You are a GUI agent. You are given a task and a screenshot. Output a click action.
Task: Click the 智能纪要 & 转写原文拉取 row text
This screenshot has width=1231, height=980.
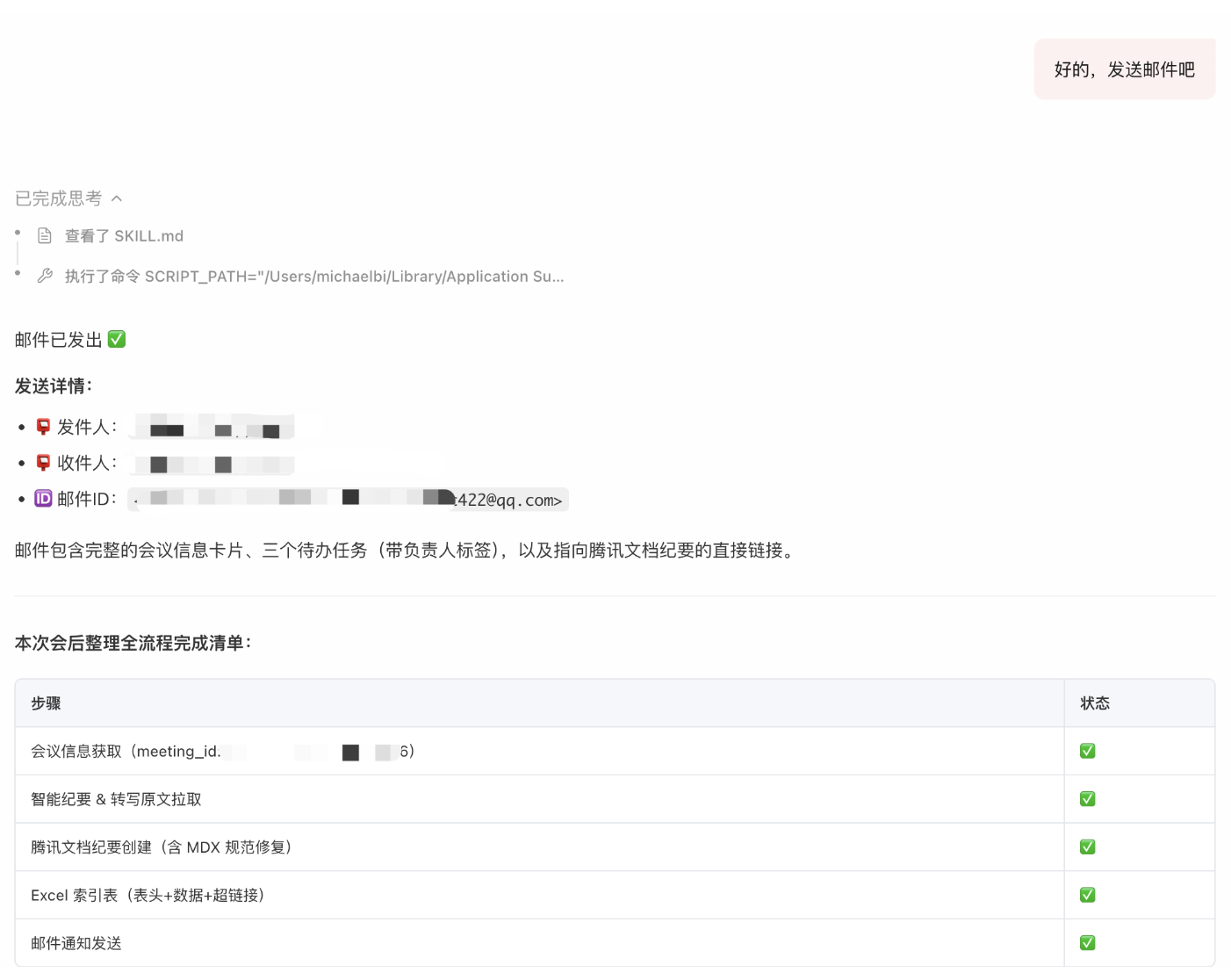[x=116, y=800]
